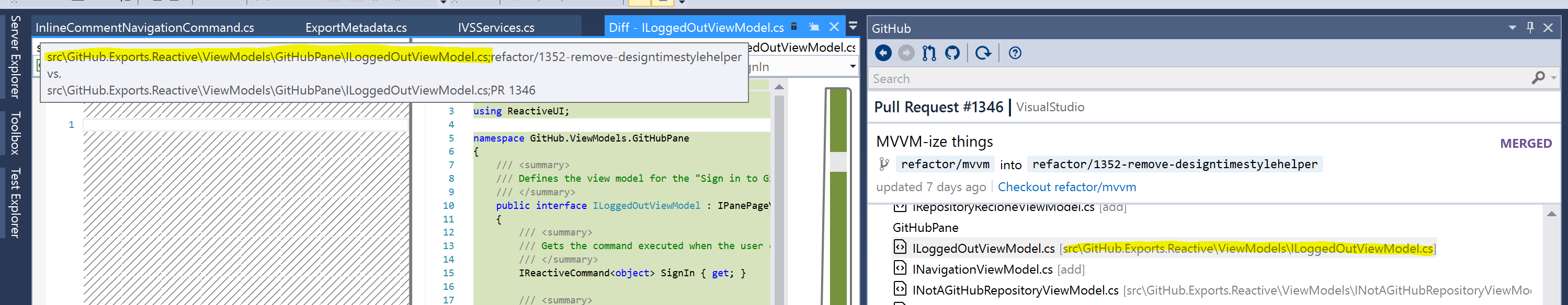Screen dimensions: 1568x305
Task: Click Pull Request #1346 heading
Action: [938, 107]
